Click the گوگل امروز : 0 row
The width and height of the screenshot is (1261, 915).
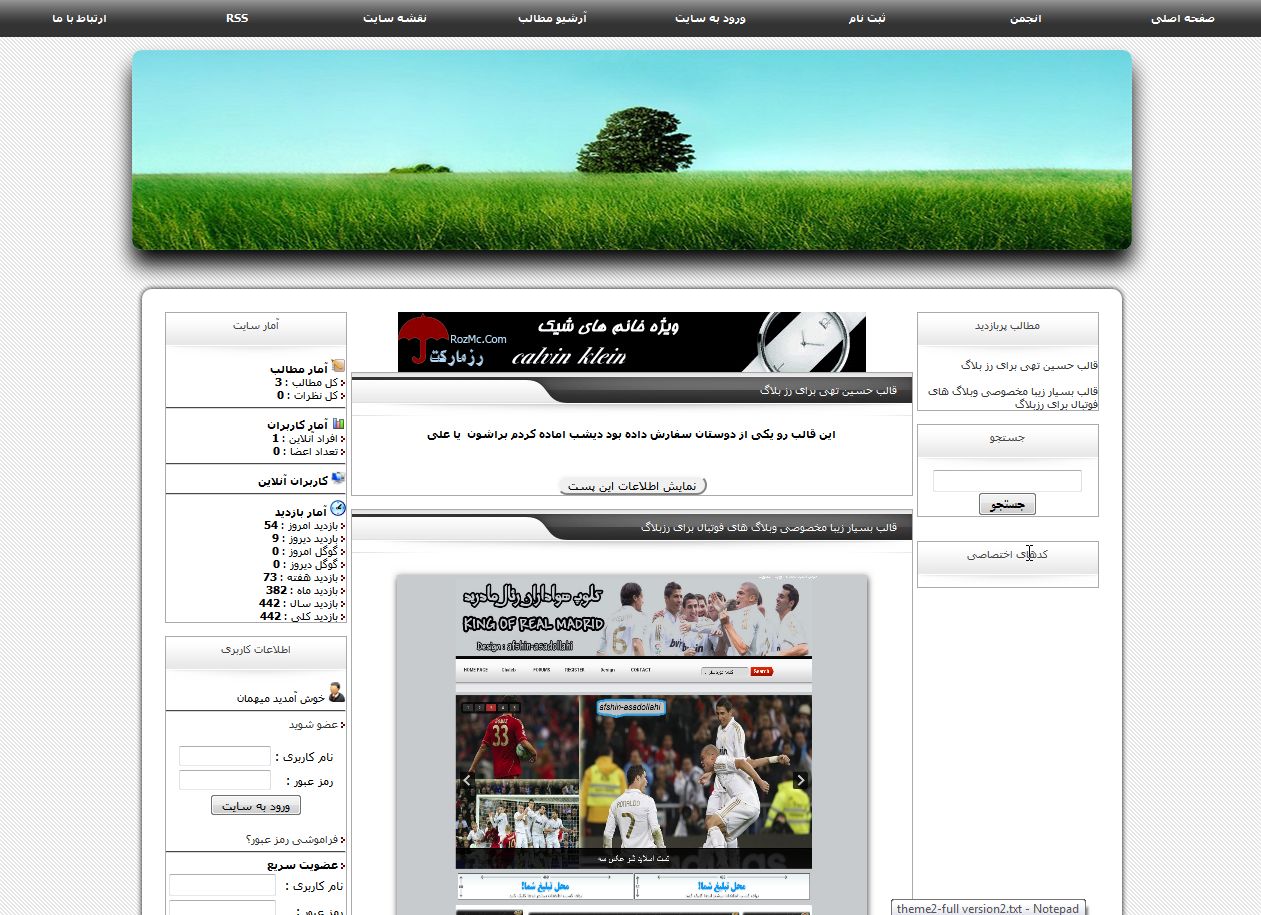click(307, 551)
